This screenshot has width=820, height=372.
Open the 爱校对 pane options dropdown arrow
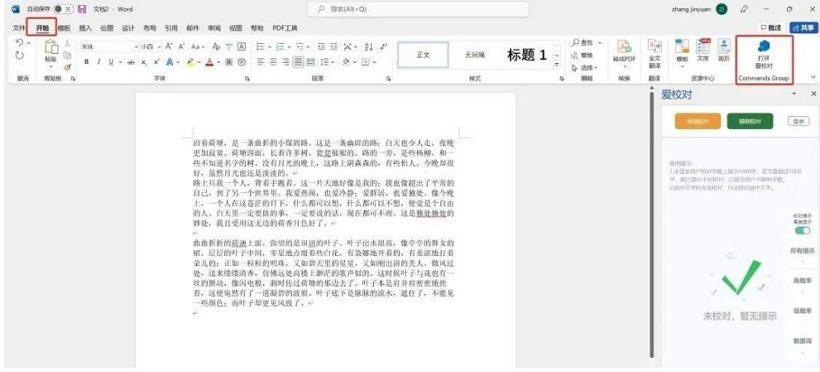coord(794,93)
